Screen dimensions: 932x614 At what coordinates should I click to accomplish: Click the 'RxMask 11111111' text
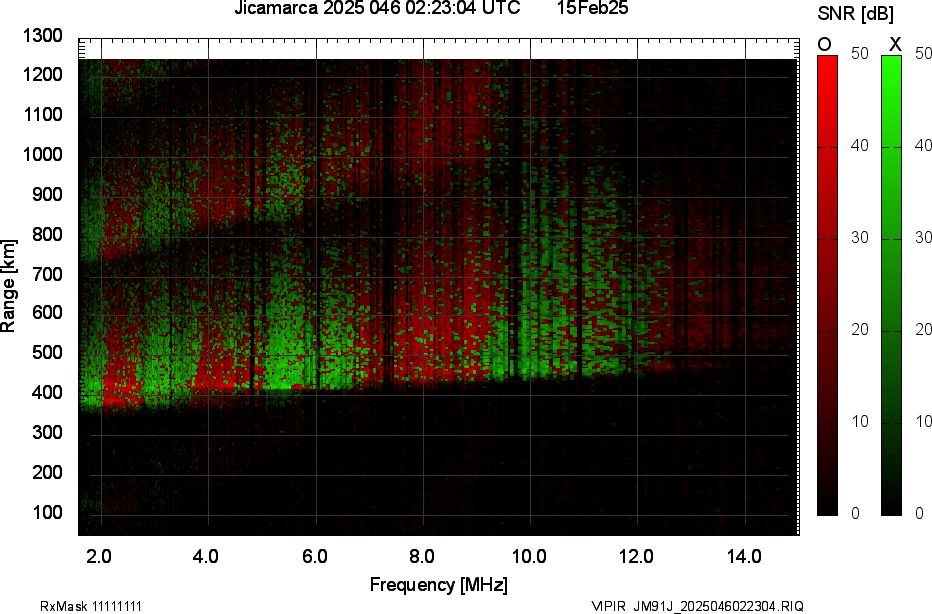pyautogui.click(x=91, y=606)
